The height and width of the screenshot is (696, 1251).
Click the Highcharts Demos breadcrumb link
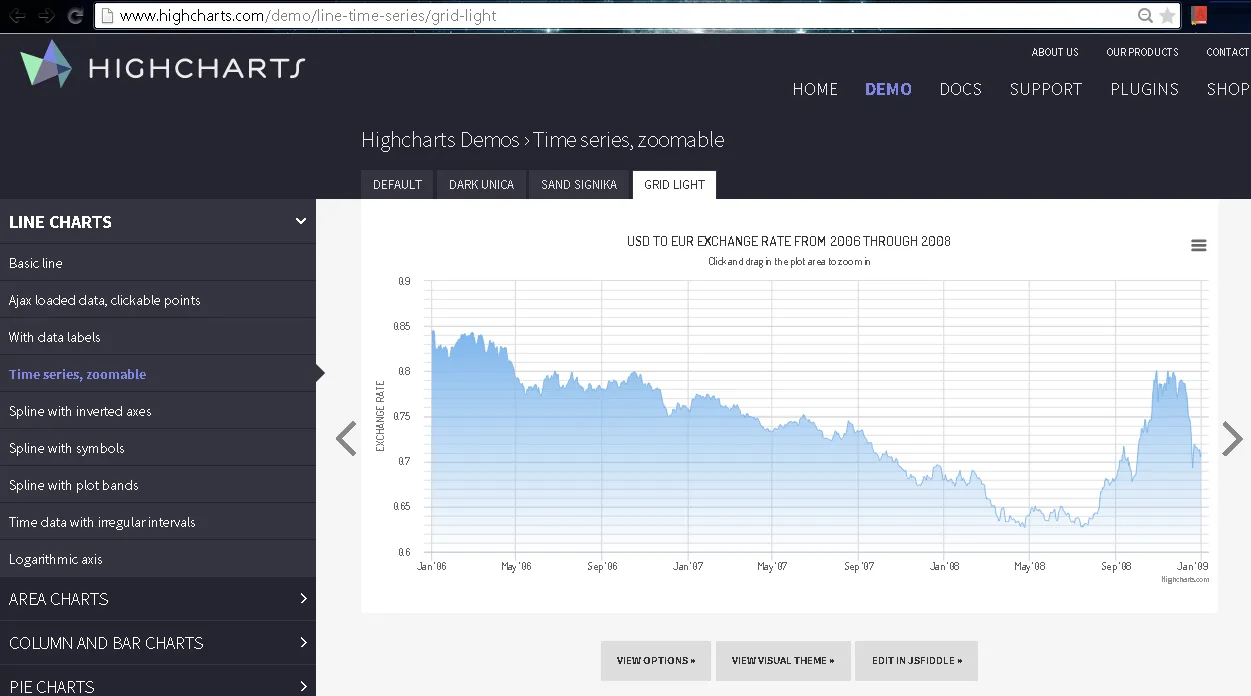pos(440,140)
